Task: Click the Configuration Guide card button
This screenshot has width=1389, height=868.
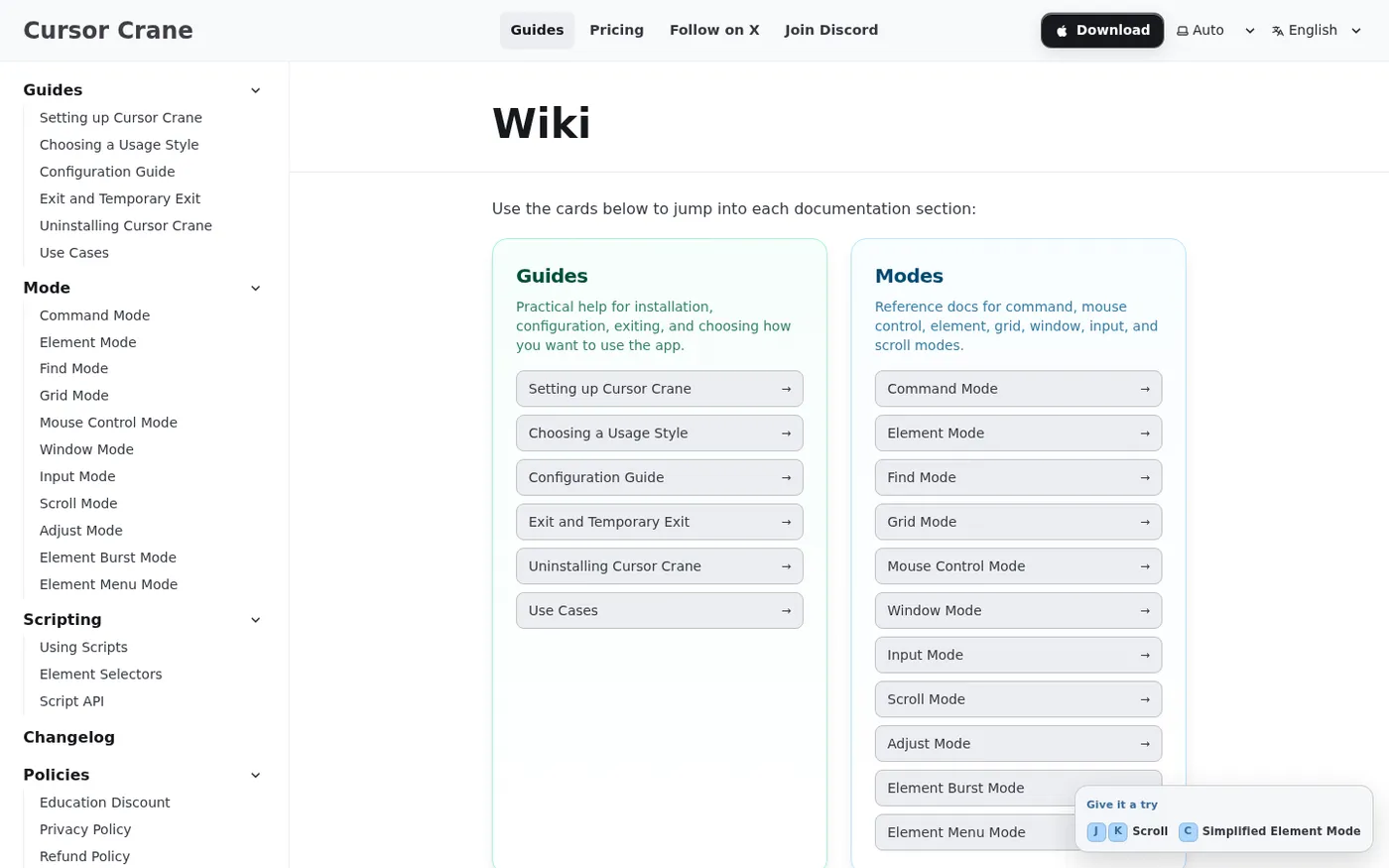Action: (x=660, y=477)
